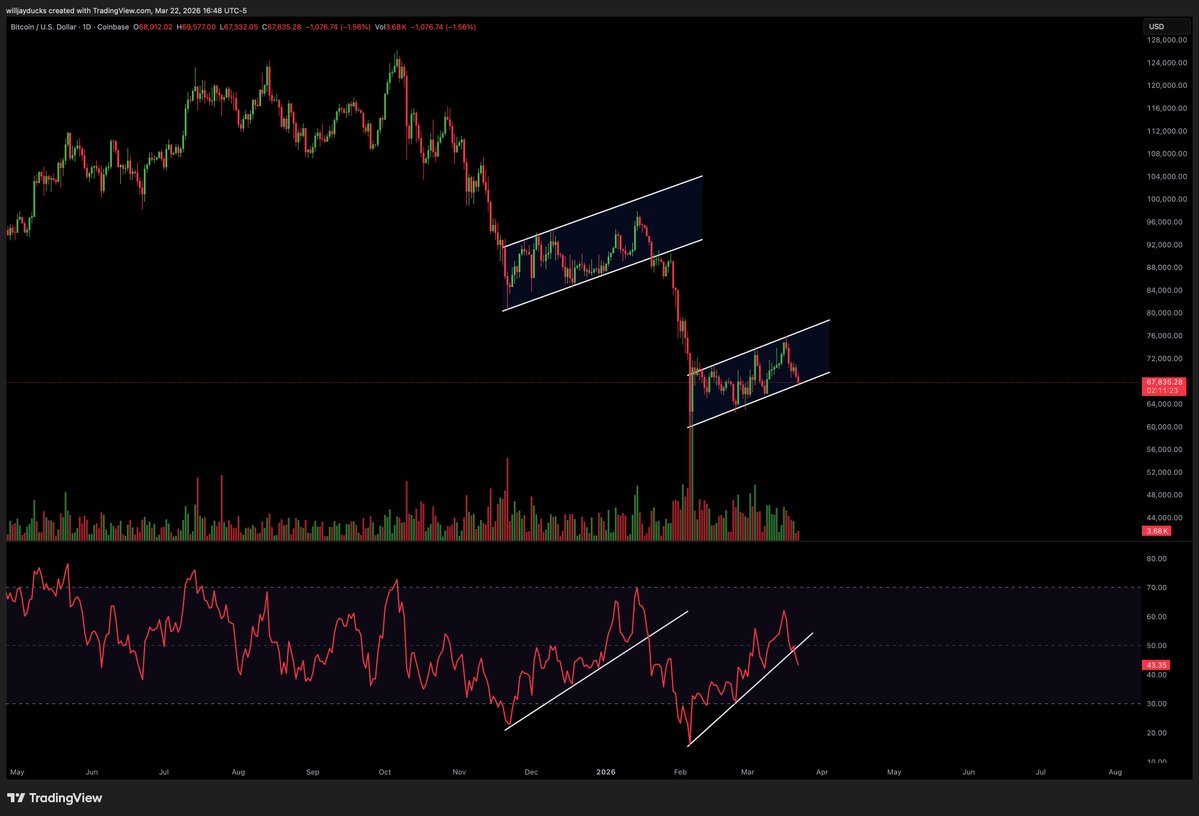Click the 70.00 RSI axis label
The height and width of the screenshot is (816, 1199).
click(x=1157, y=588)
